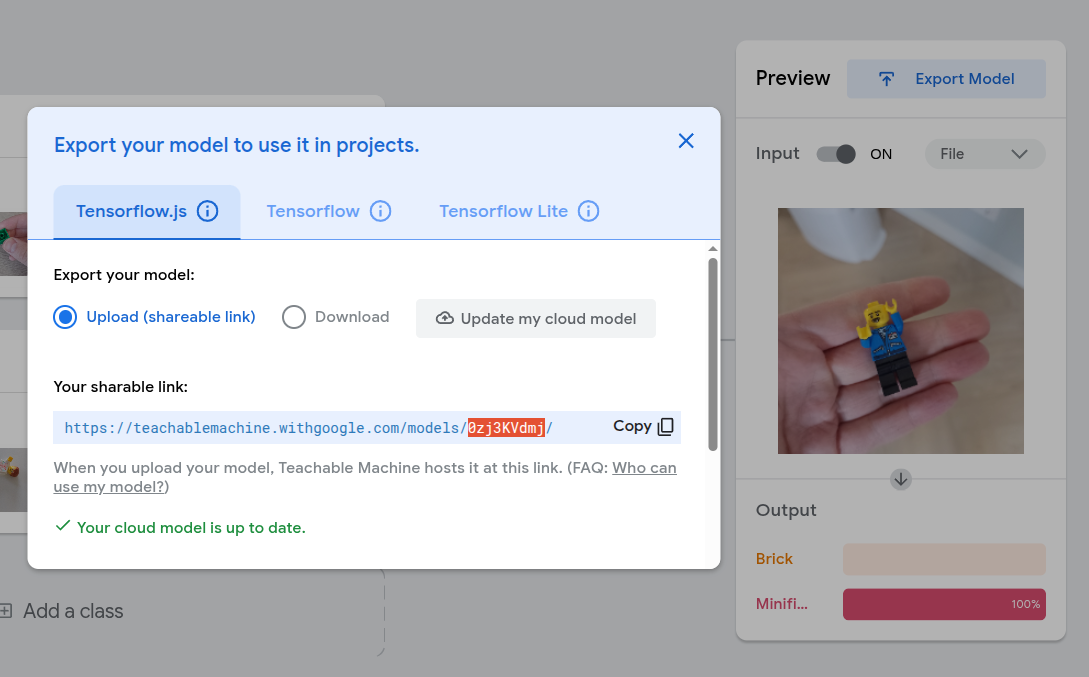Click the plus icon for Add a class
This screenshot has height=677, width=1089.
pyautogui.click(x=6, y=611)
